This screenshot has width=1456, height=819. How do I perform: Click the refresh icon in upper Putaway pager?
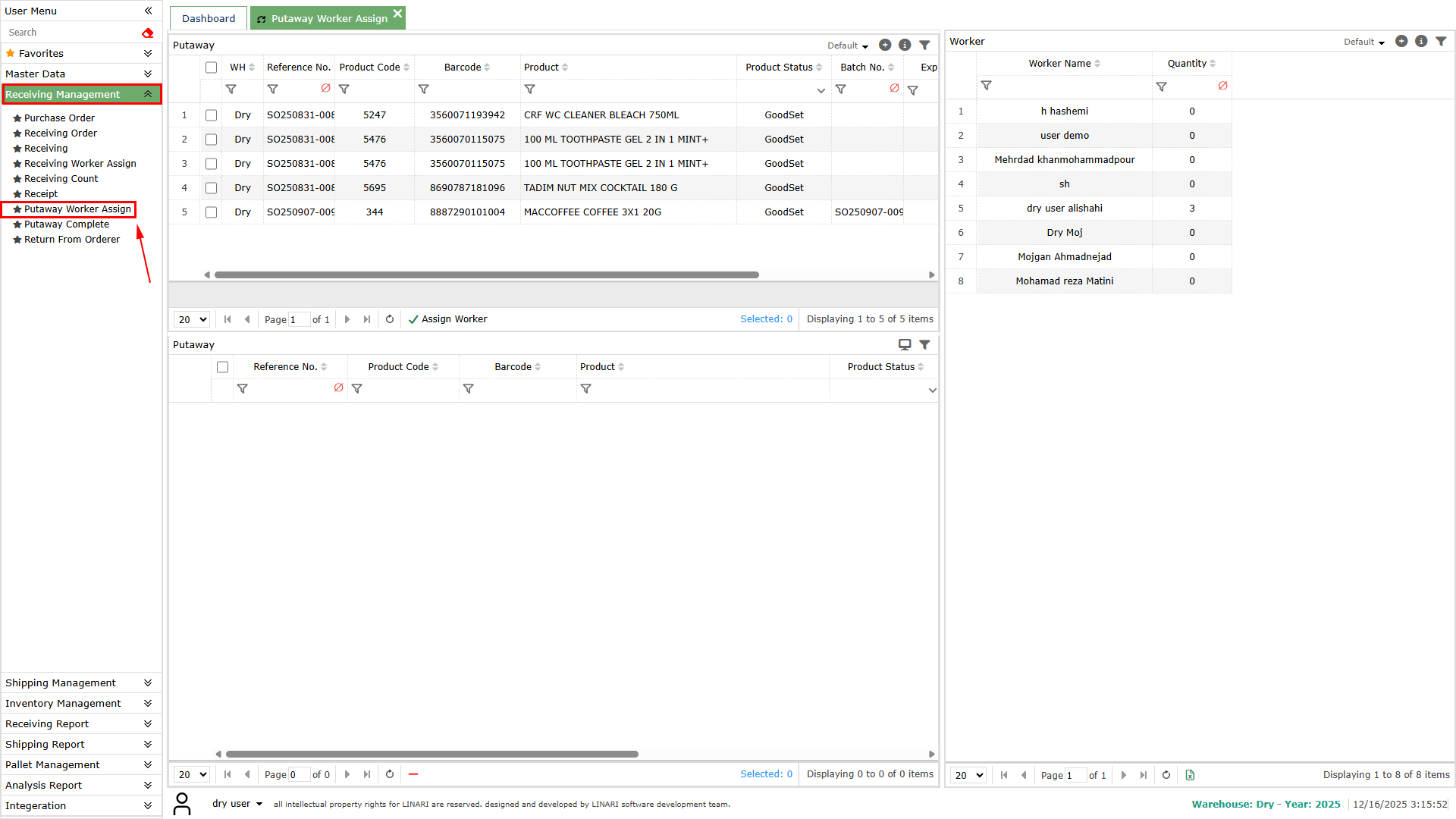point(390,319)
